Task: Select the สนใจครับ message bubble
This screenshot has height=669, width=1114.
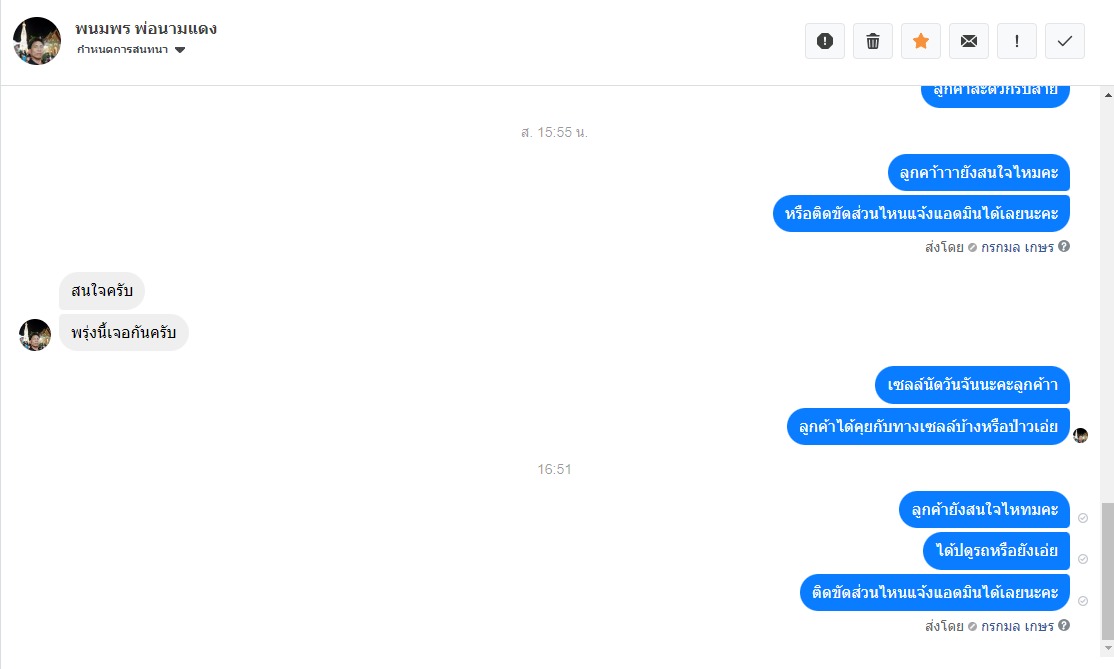Action: (x=102, y=290)
